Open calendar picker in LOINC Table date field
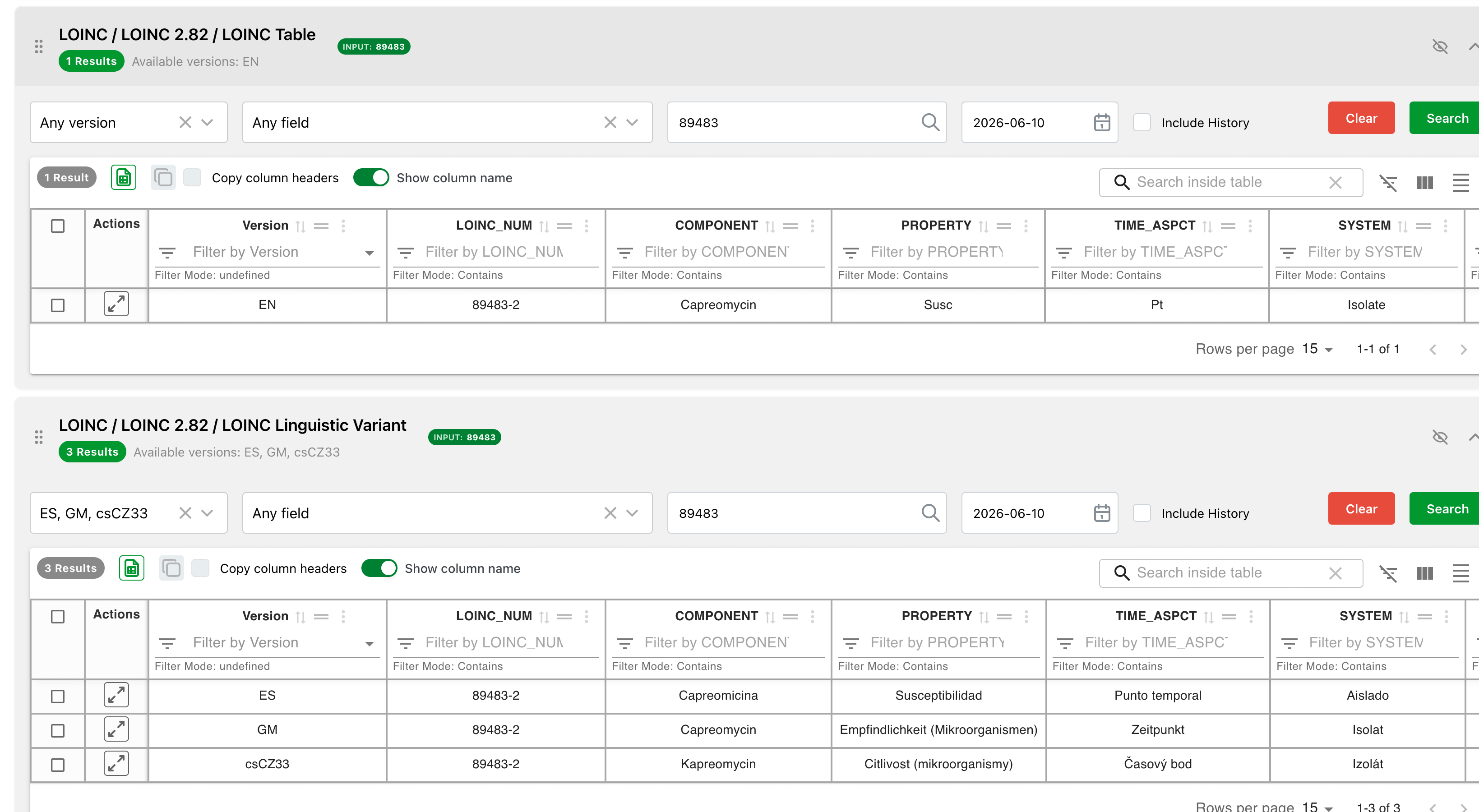 coord(1102,122)
